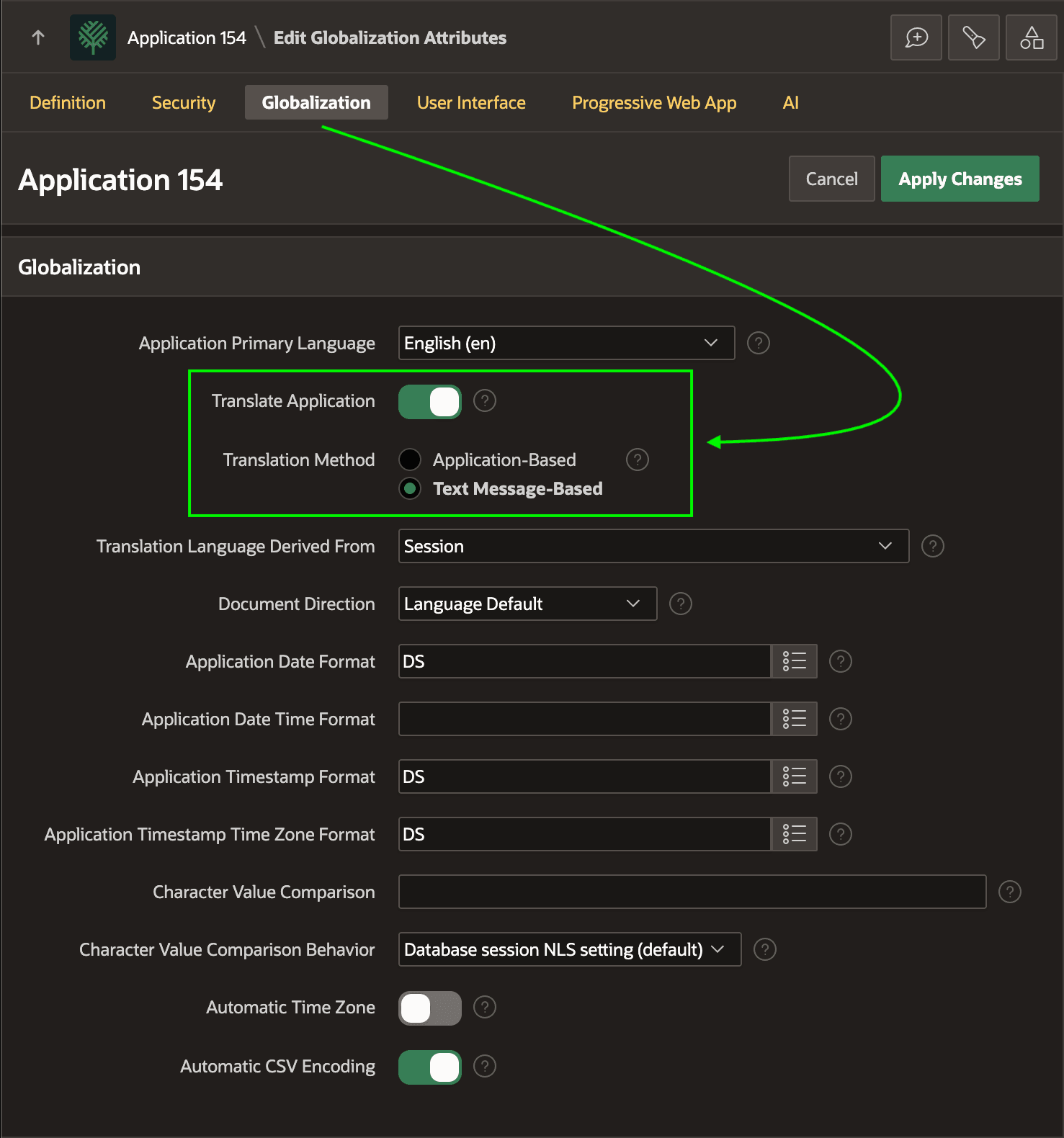1064x1138 pixels.
Task: Show help for Character Value Comparison Behavior
Action: point(765,949)
